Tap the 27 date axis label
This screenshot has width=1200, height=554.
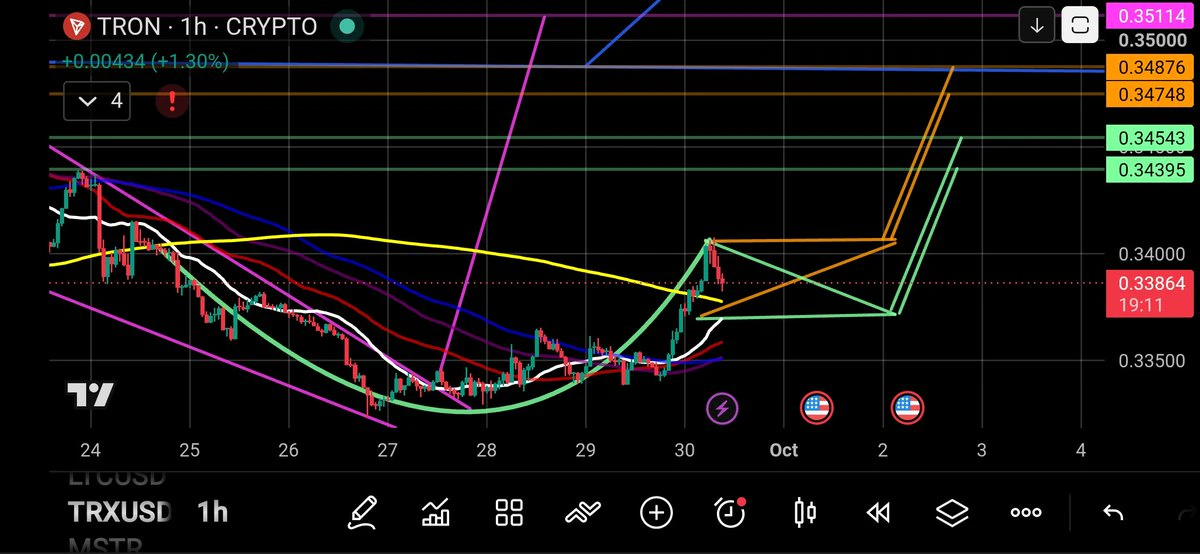[x=388, y=449]
